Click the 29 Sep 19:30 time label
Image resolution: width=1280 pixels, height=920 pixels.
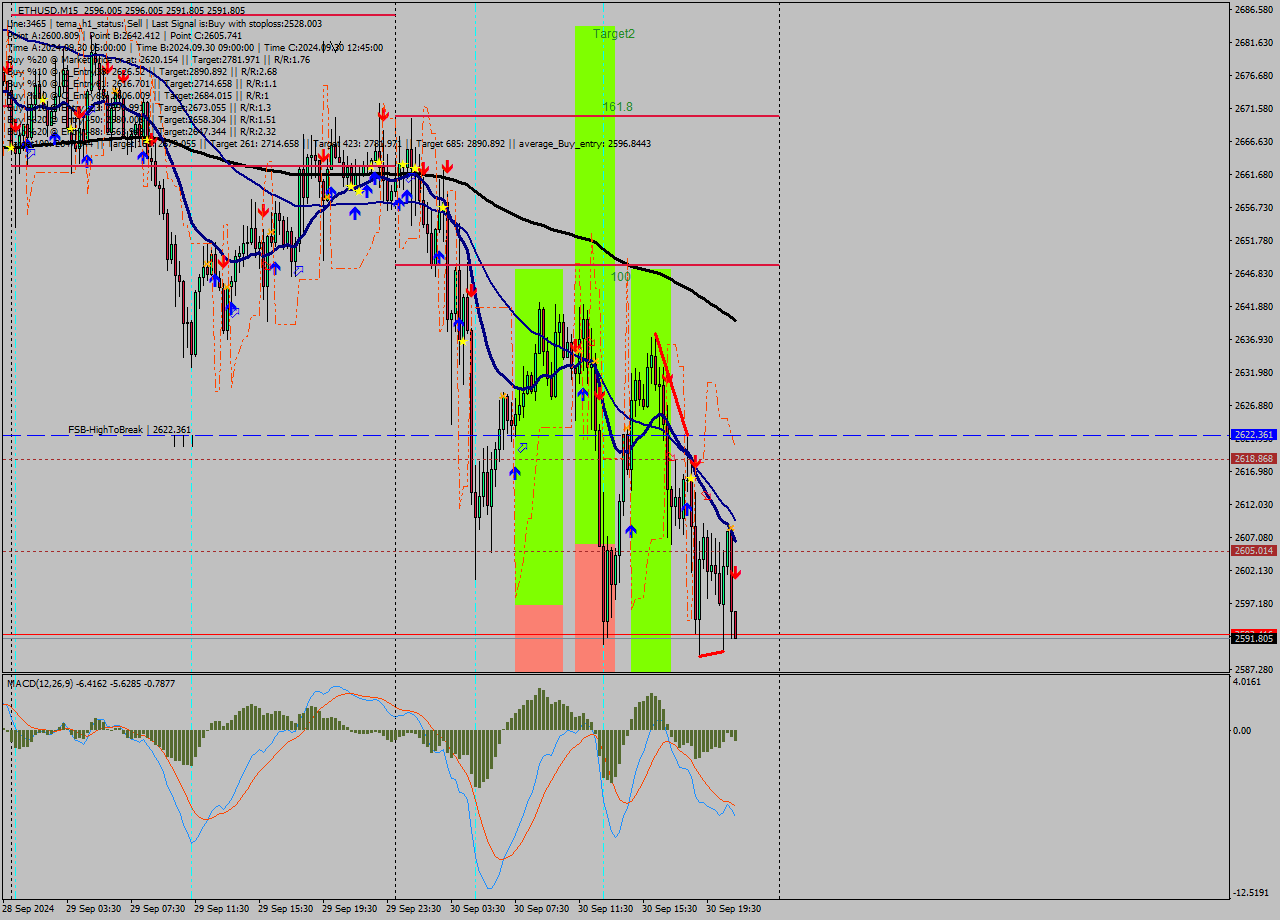tap(350, 909)
